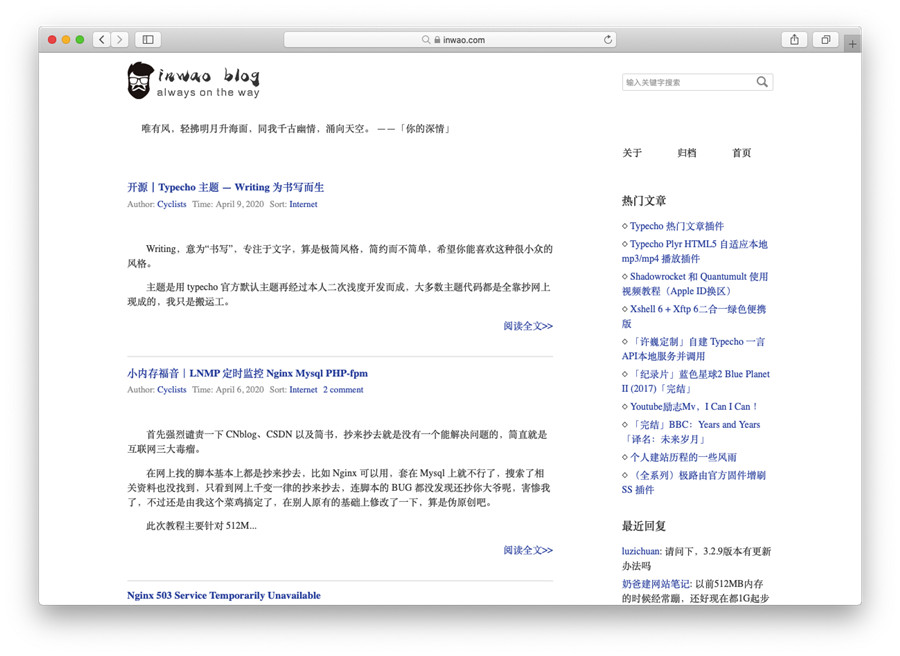Go forward with the forward arrow
The image size is (900, 656).
point(120,39)
